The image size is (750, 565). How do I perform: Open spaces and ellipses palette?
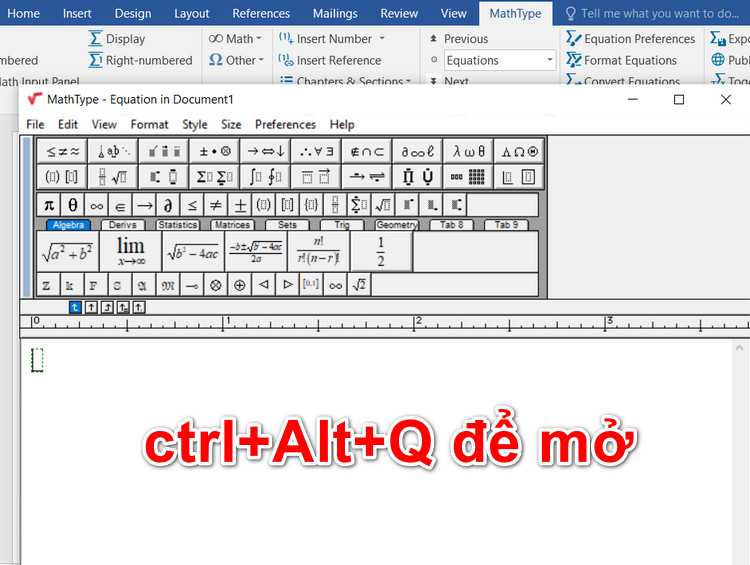coord(113,152)
